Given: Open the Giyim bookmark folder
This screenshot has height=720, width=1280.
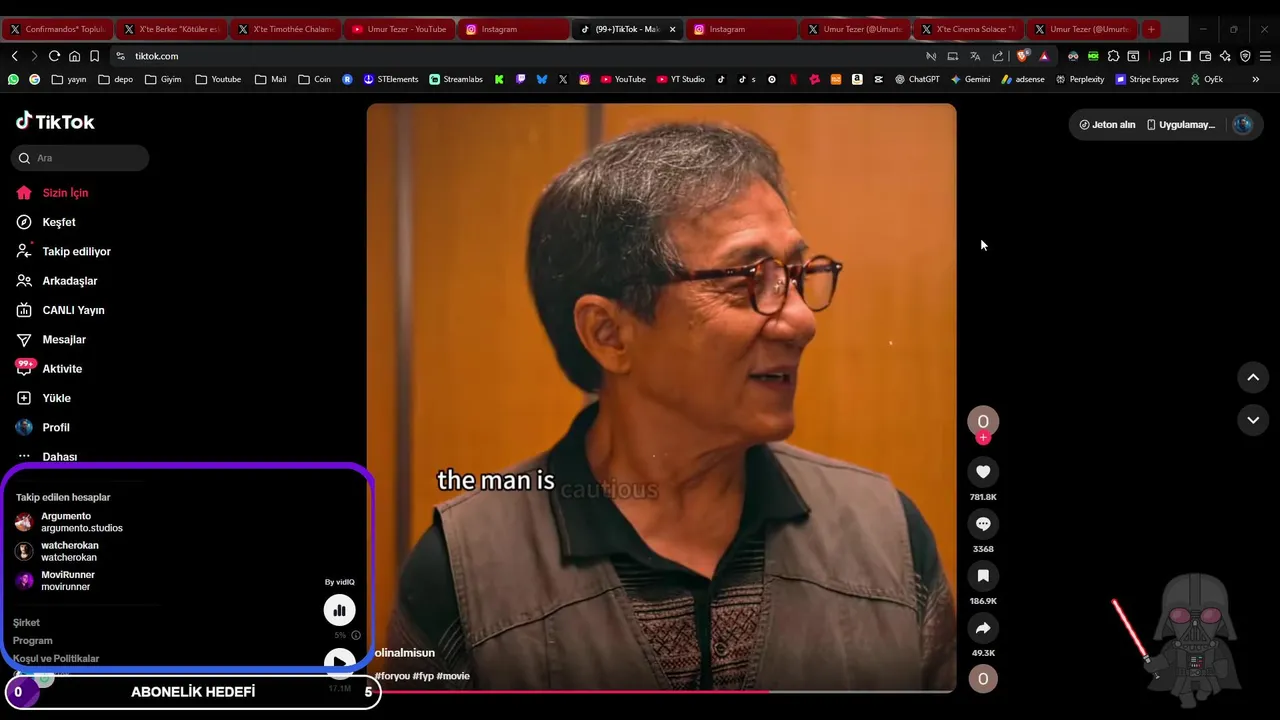Looking at the screenshot, I should (x=164, y=79).
